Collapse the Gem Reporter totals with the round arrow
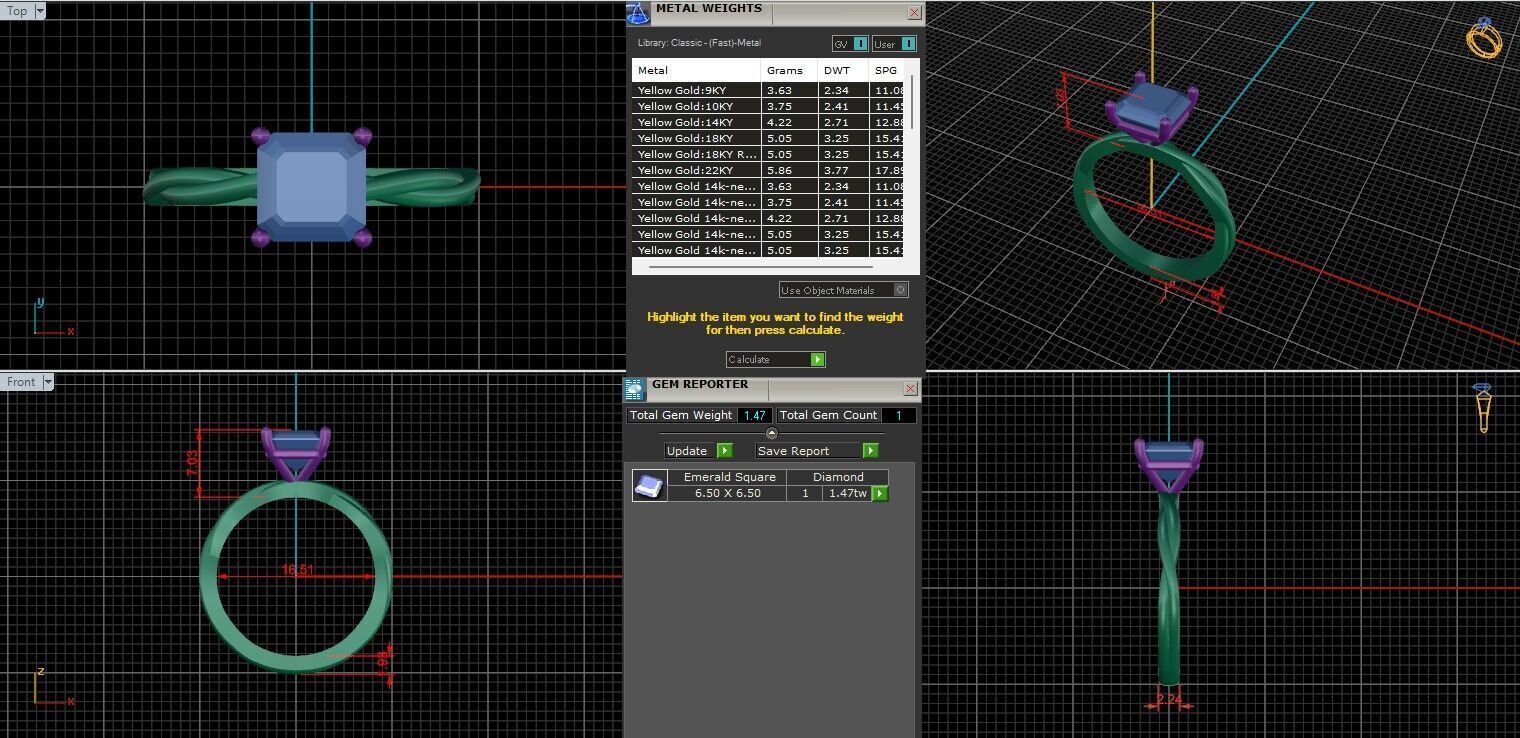Screen dimensions: 1520x738 [x=771, y=433]
